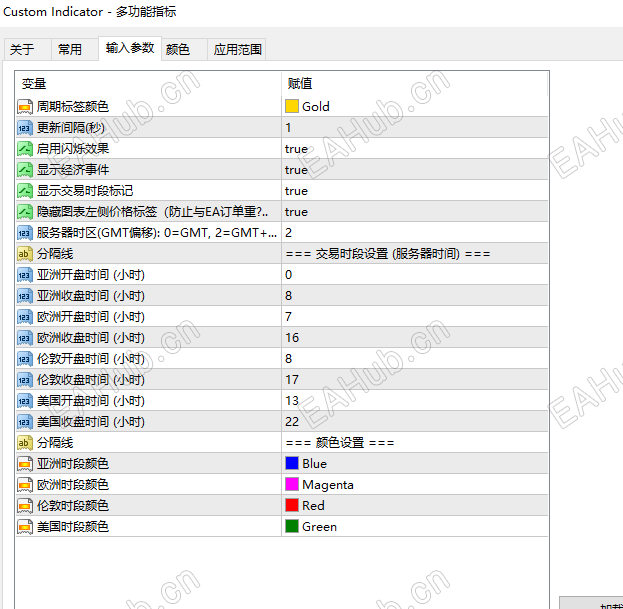Viewport: 623px width, 609px height.
Task: Click the boolean icon beside 显示交易时段标记
Action: 25,191
